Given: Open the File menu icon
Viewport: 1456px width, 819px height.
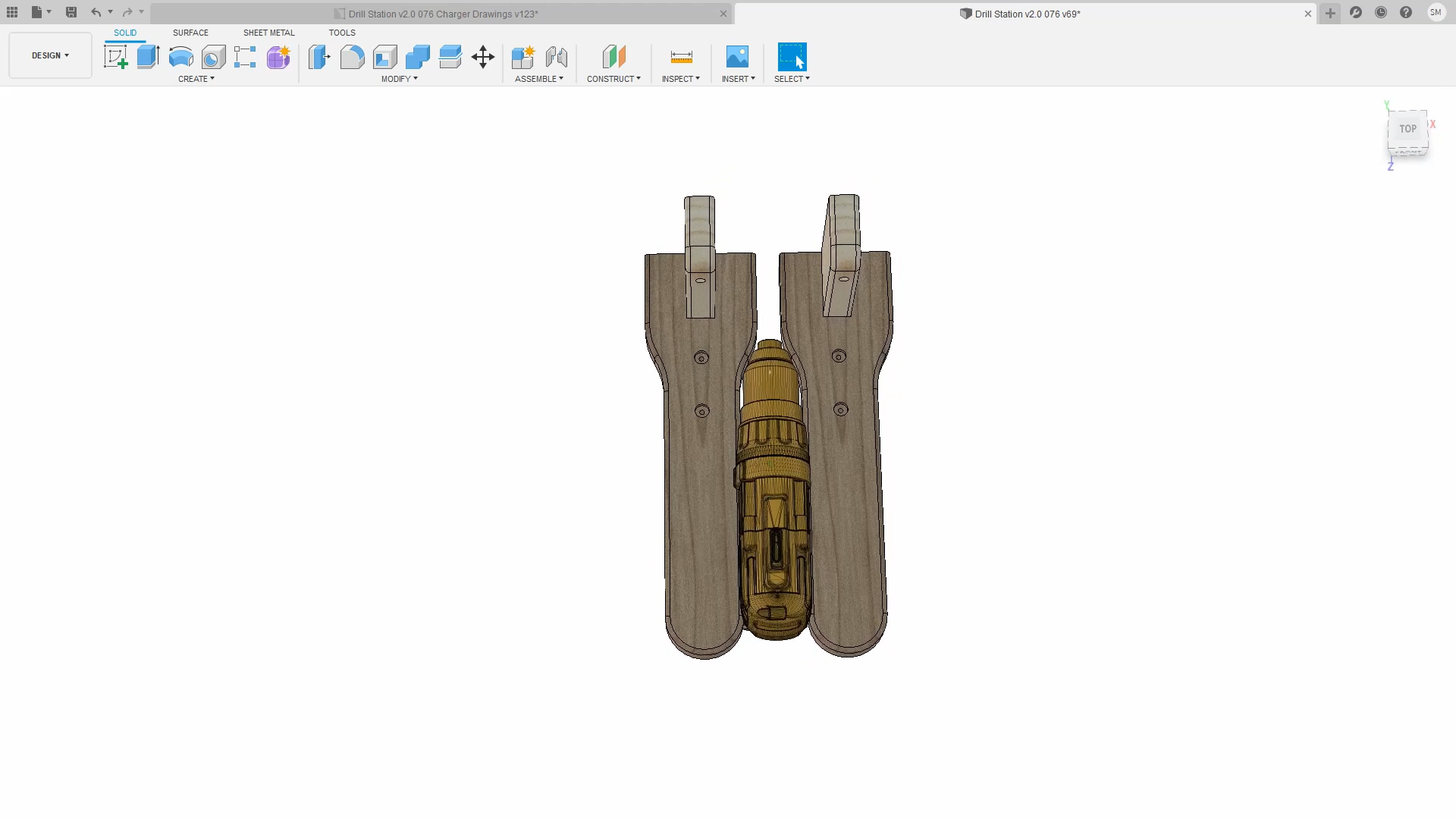Looking at the screenshot, I should 36,12.
